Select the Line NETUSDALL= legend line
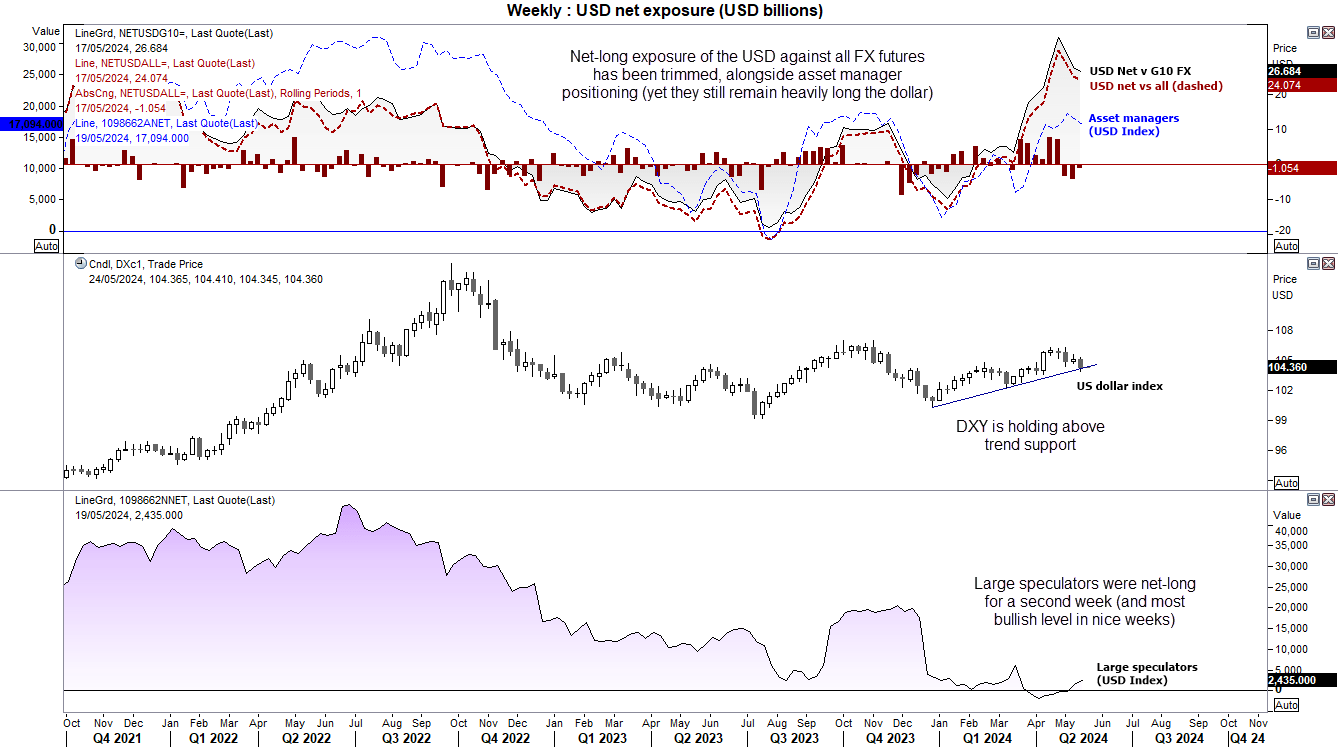Screen dimensions: 1338x748 164,63
